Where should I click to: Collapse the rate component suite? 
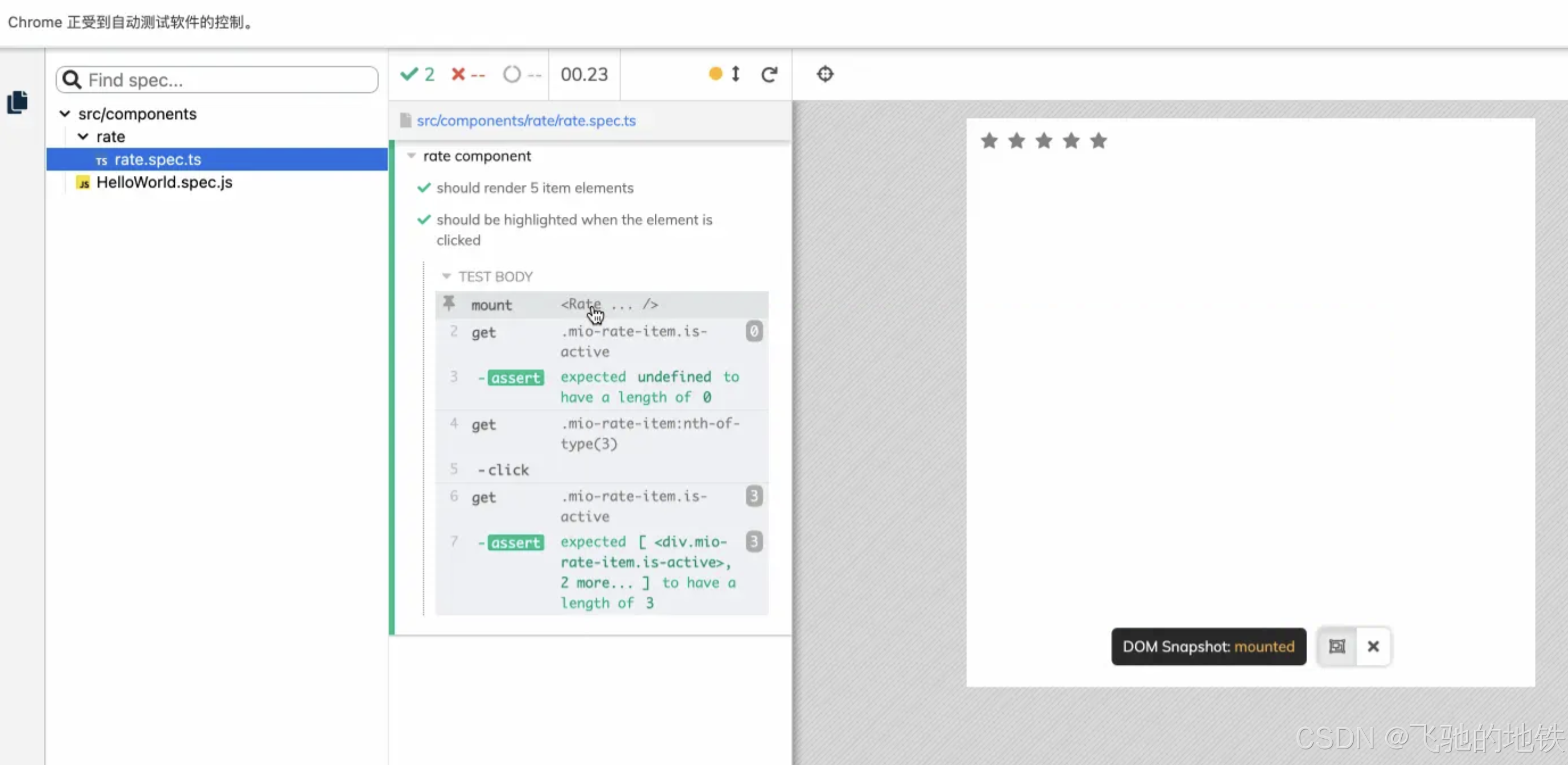[412, 157]
